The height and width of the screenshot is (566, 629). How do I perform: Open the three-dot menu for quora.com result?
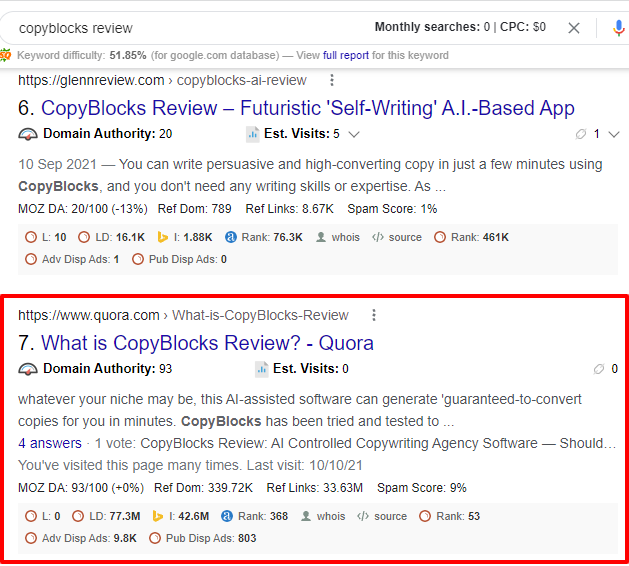pos(374,315)
